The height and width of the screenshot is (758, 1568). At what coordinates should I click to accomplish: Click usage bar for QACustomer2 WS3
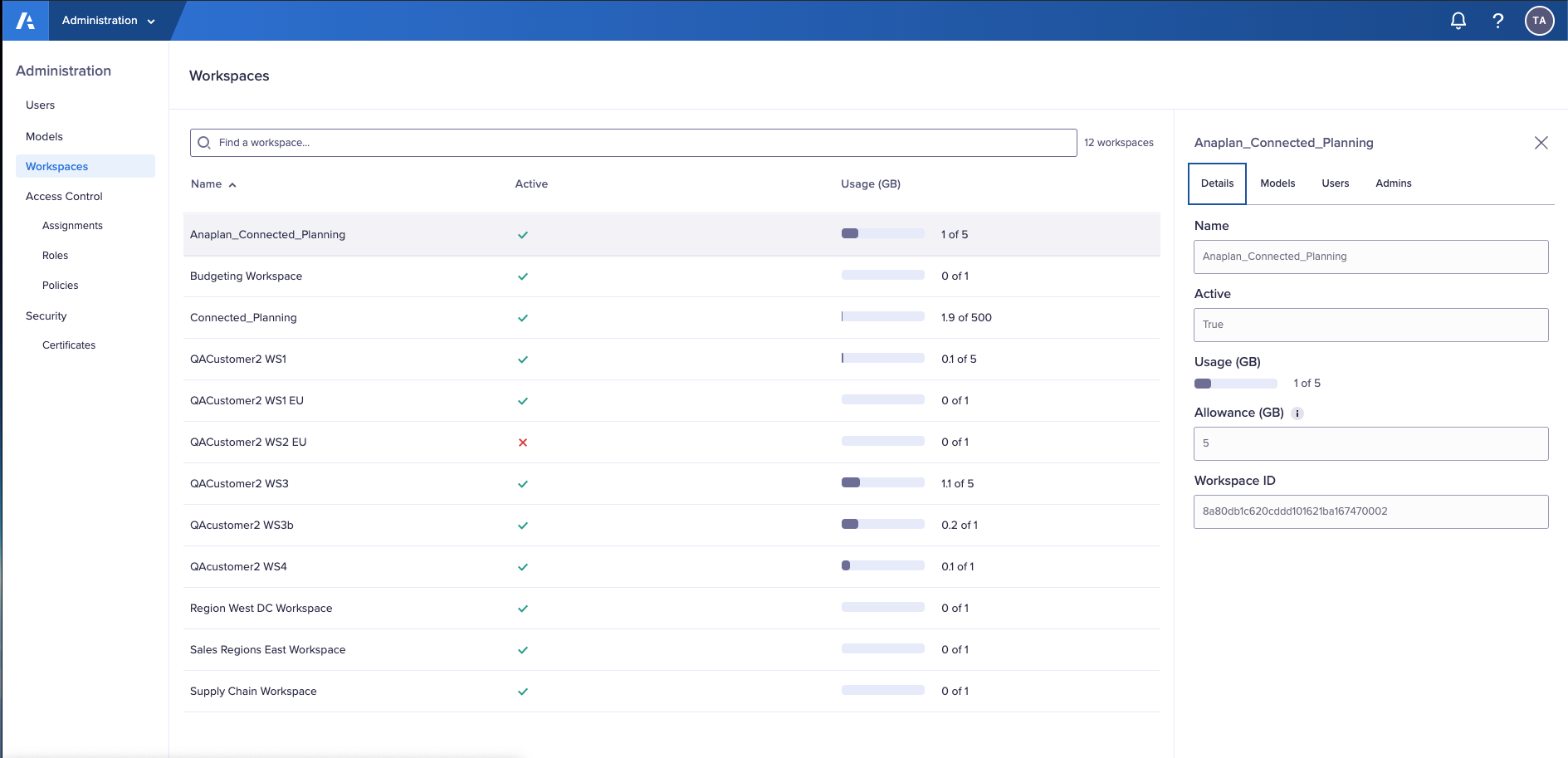click(x=882, y=483)
